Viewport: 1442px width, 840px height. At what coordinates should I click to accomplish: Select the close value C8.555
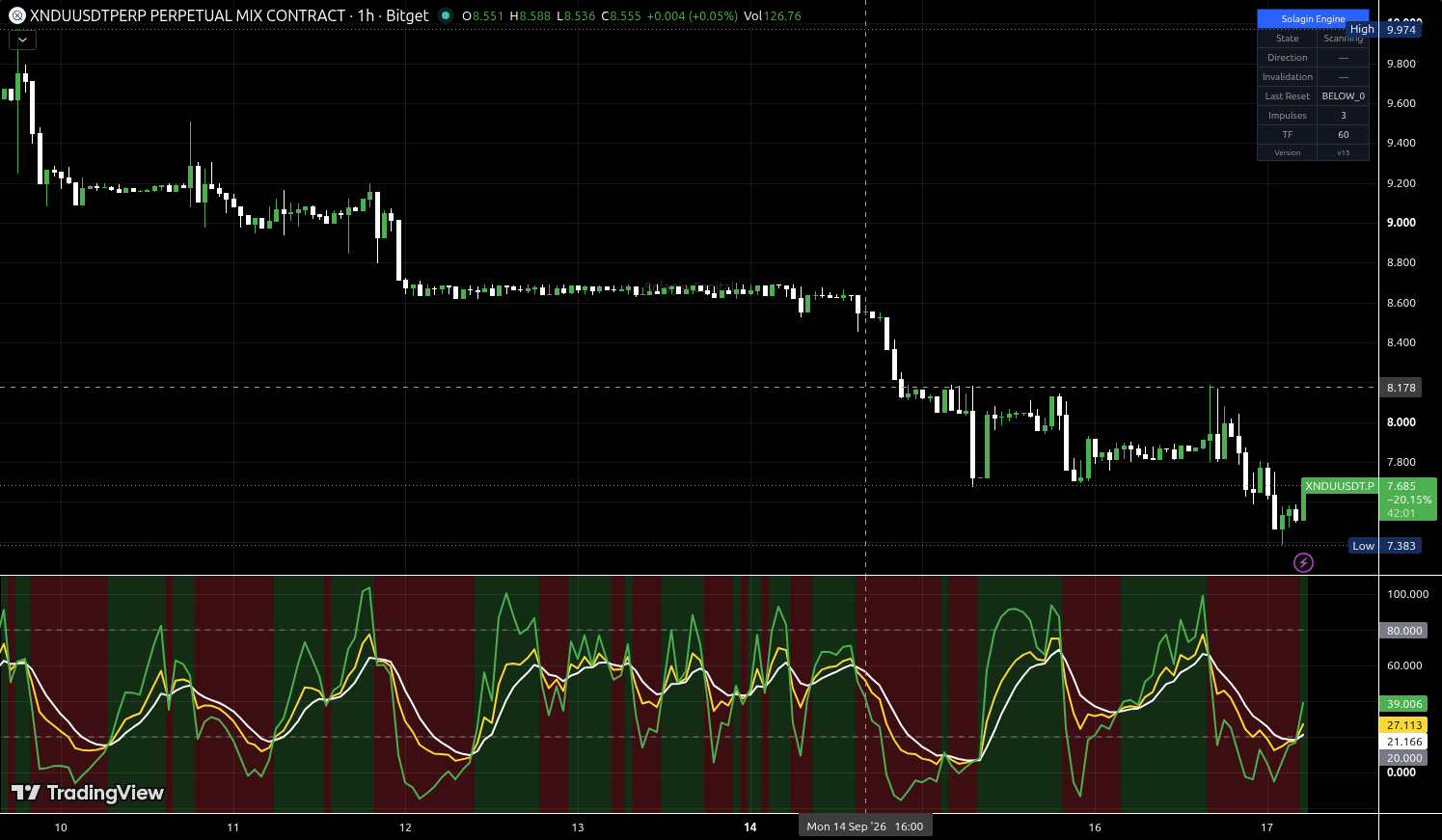click(x=620, y=16)
